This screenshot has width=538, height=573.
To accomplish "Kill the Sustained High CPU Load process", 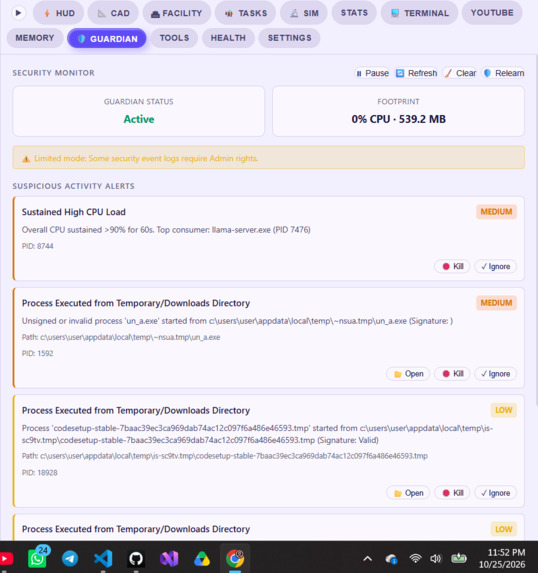I will click(452, 266).
